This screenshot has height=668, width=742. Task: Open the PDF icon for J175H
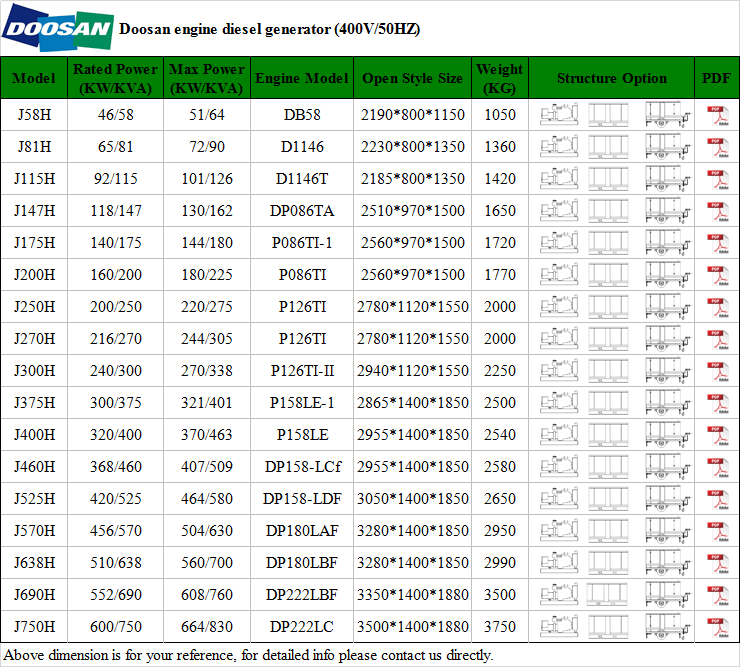(x=718, y=244)
